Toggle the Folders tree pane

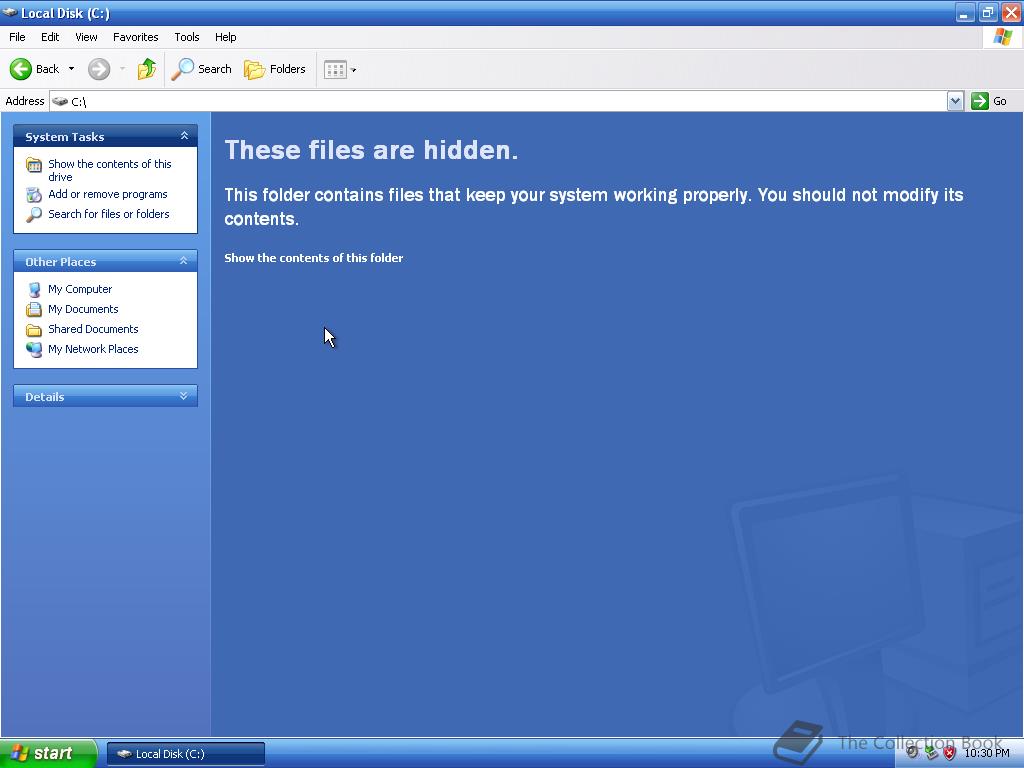(275, 69)
